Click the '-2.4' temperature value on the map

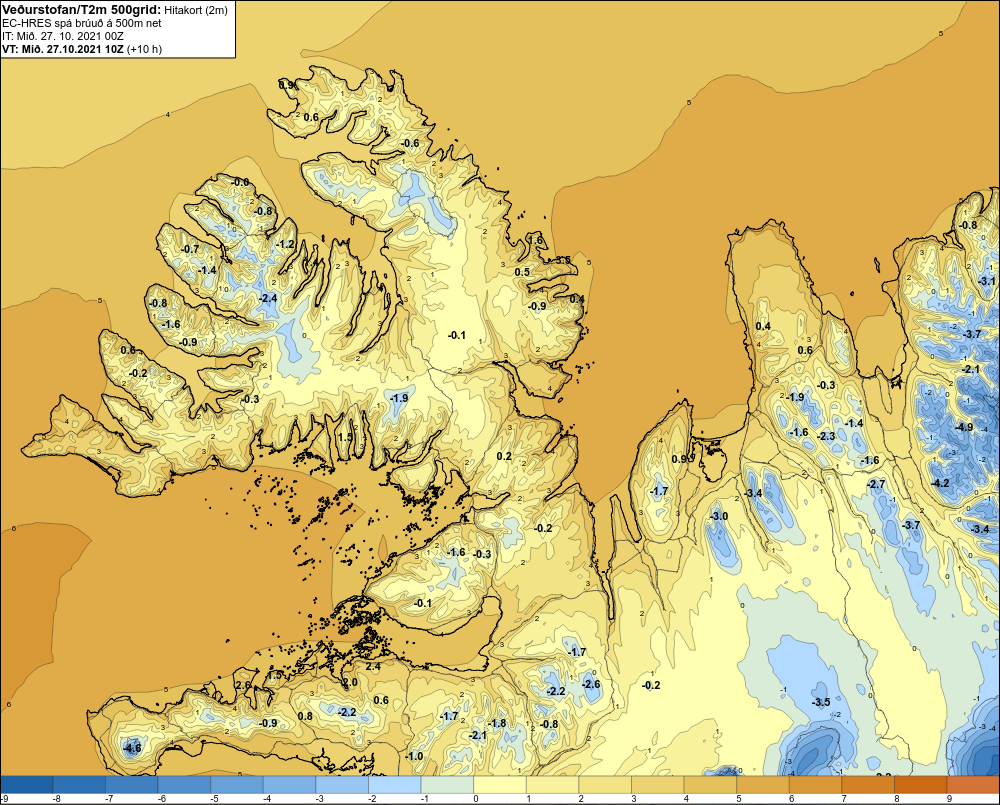(268, 298)
